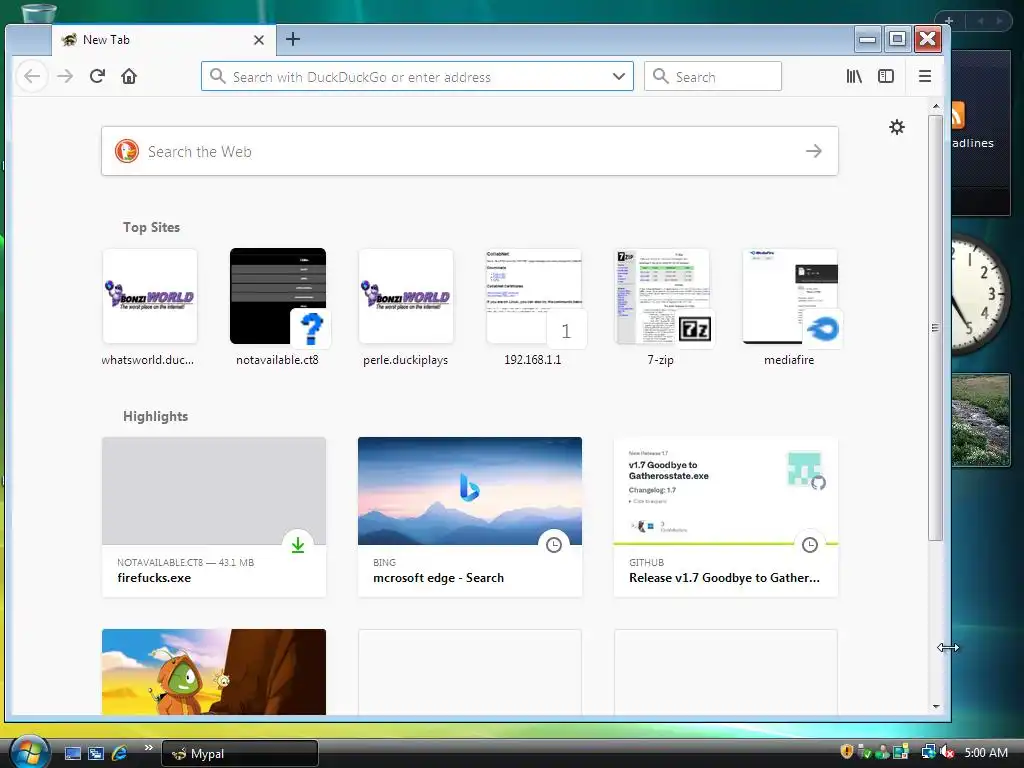Screen dimensions: 1024x768
Task: Click the Top Sites heading
Action: click(152, 227)
